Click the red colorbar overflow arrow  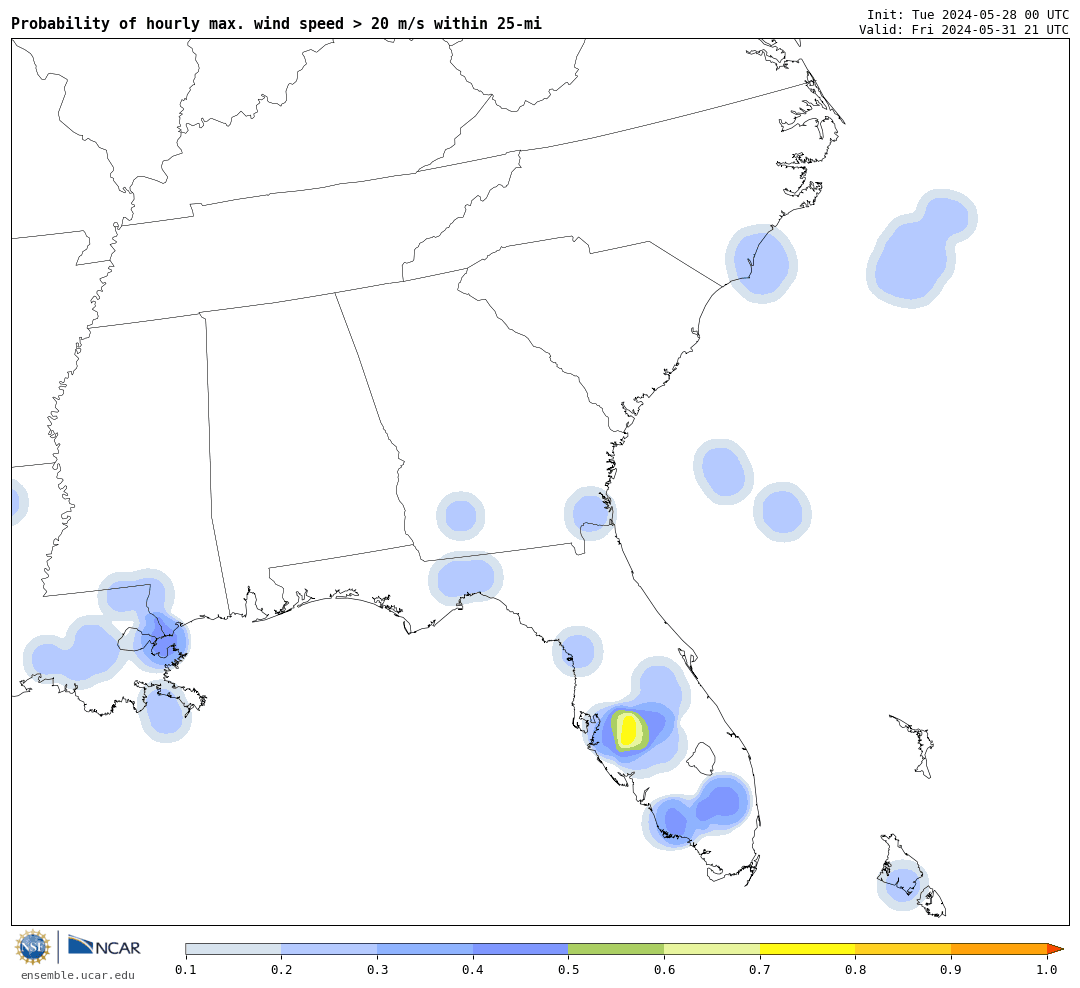(x=1055, y=949)
